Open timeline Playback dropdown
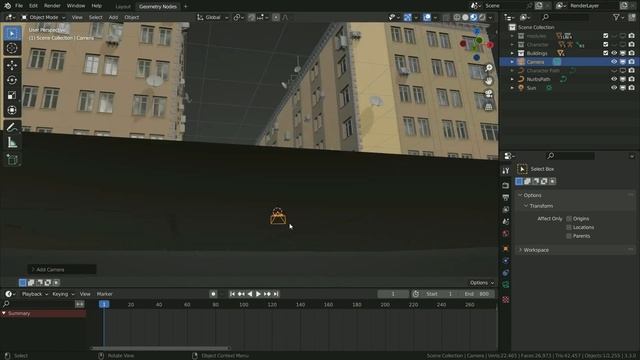 [x=35, y=294]
